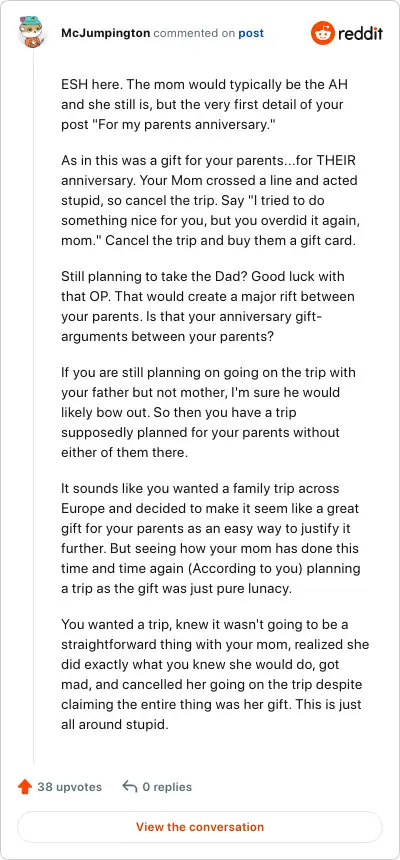Click the paragraph beginning "ESH here"
The image size is (400, 860).
click(x=205, y=105)
